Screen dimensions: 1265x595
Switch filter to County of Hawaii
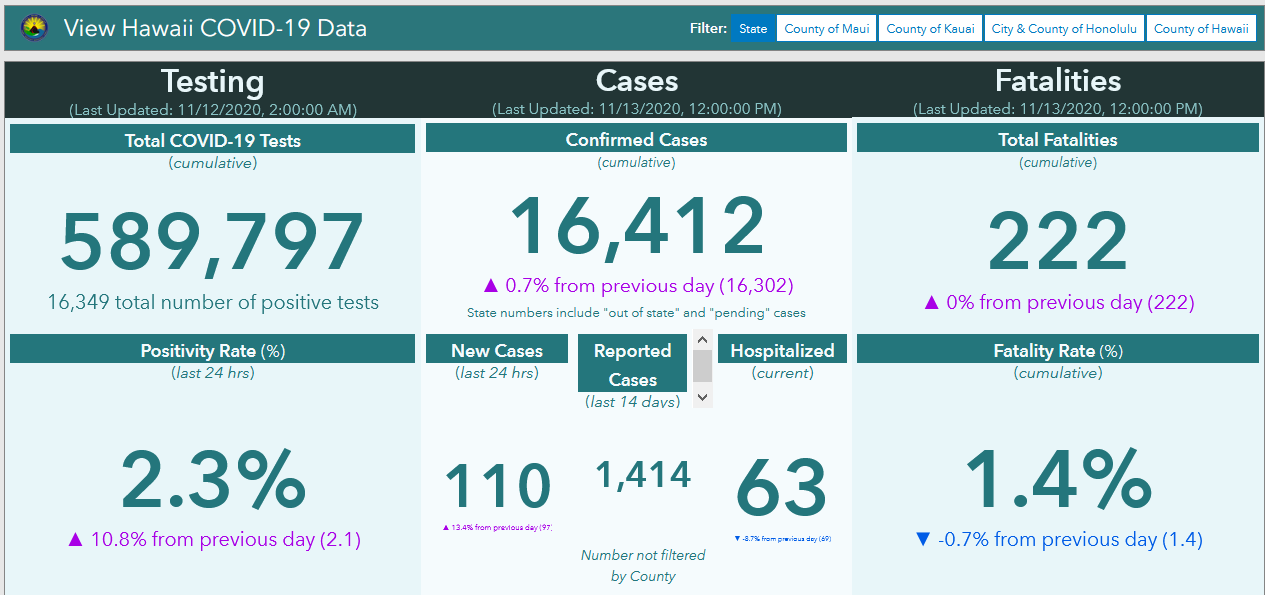1201,29
